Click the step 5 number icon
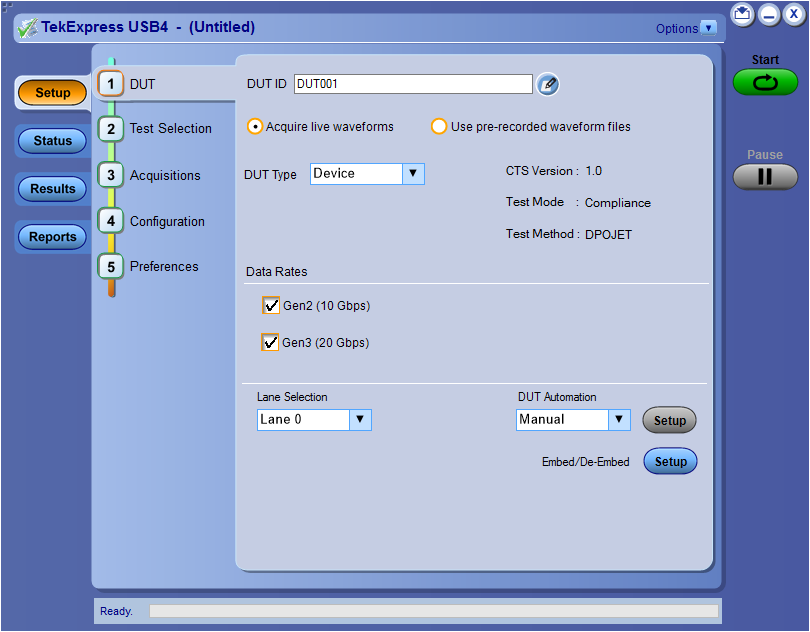This screenshot has width=810, height=632. point(112,267)
